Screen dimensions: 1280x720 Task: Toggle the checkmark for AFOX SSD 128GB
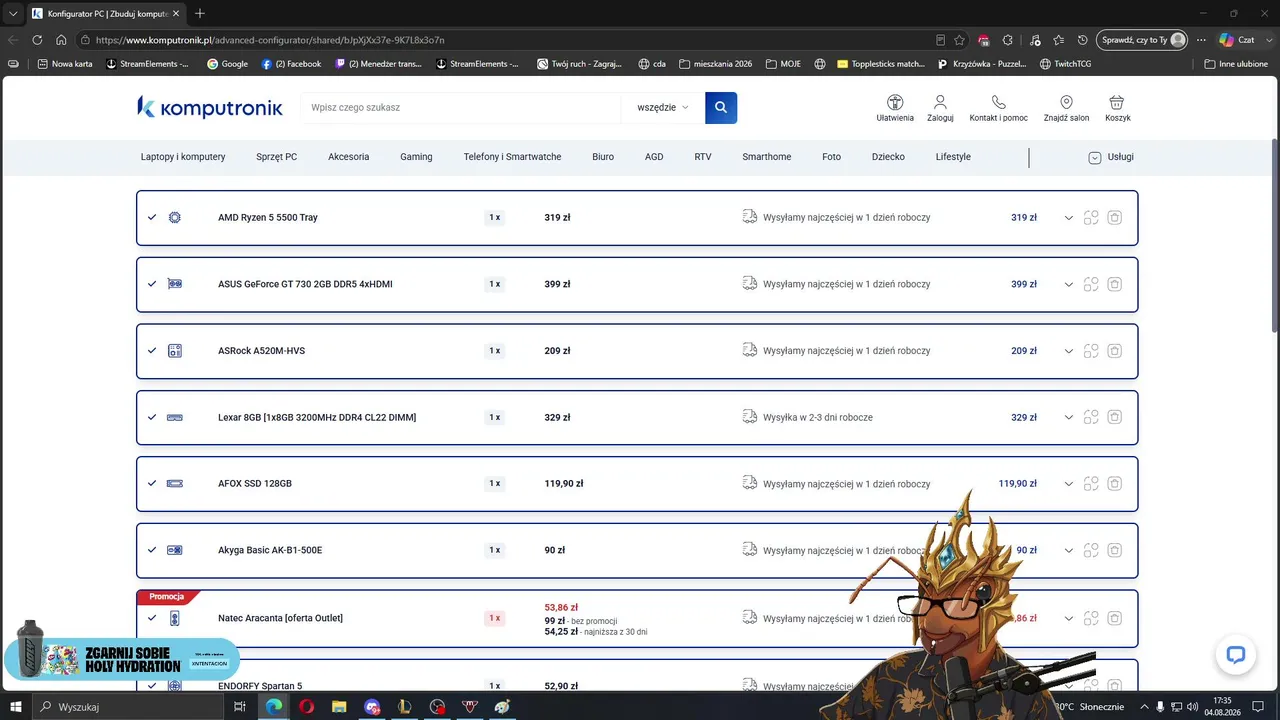tap(152, 484)
